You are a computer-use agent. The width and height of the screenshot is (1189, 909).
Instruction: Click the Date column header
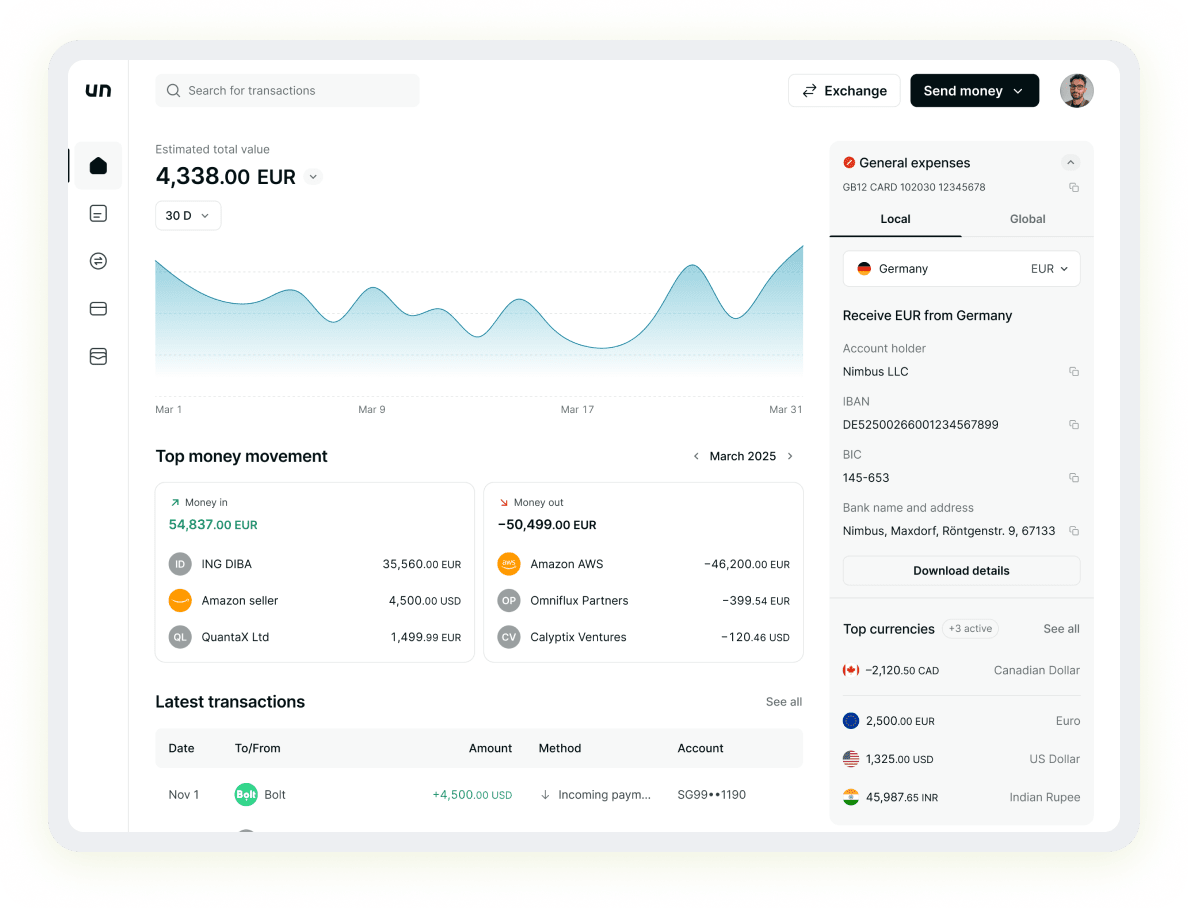click(181, 748)
